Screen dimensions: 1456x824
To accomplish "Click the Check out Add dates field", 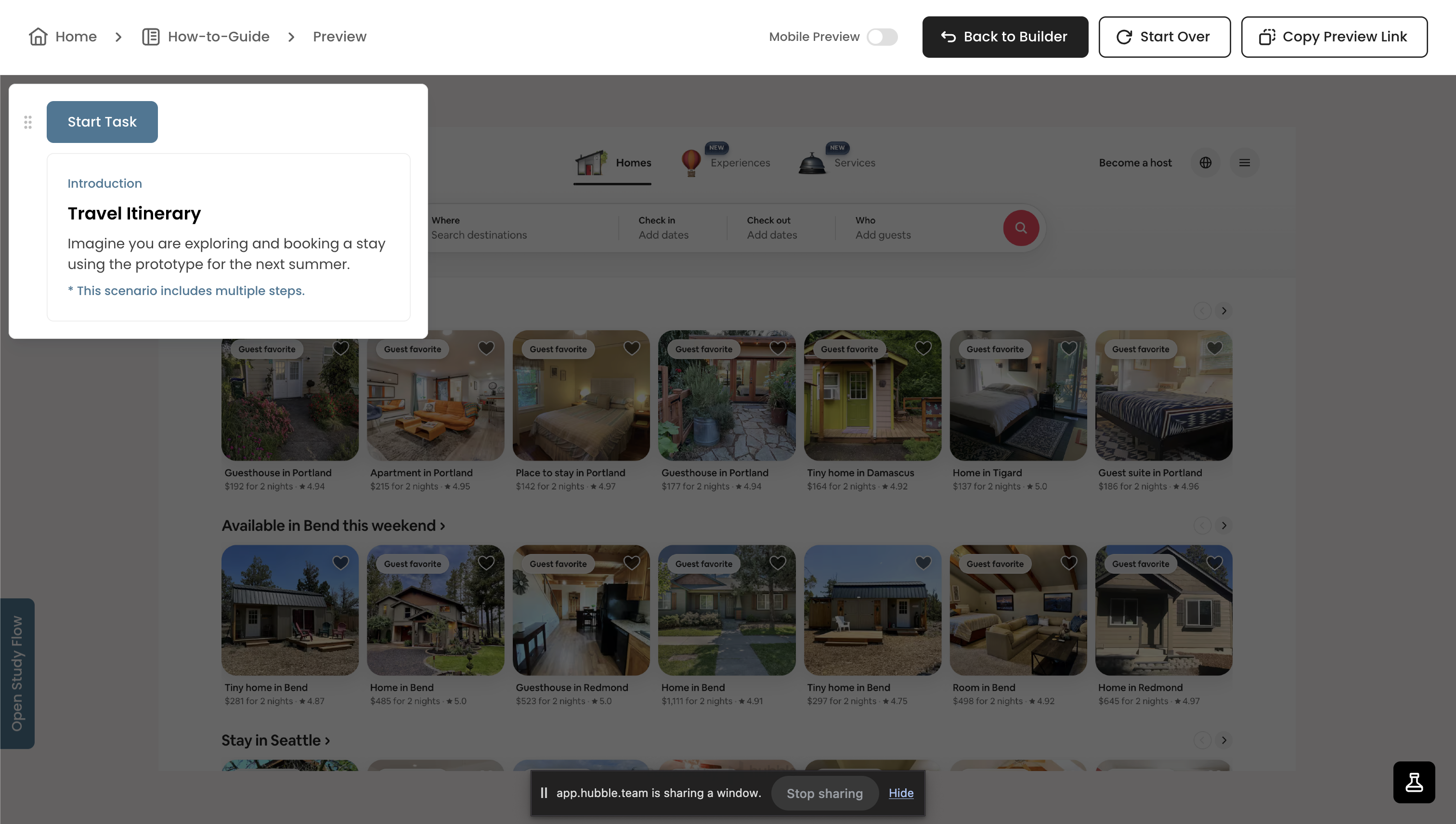I will (x=780, y=228).
